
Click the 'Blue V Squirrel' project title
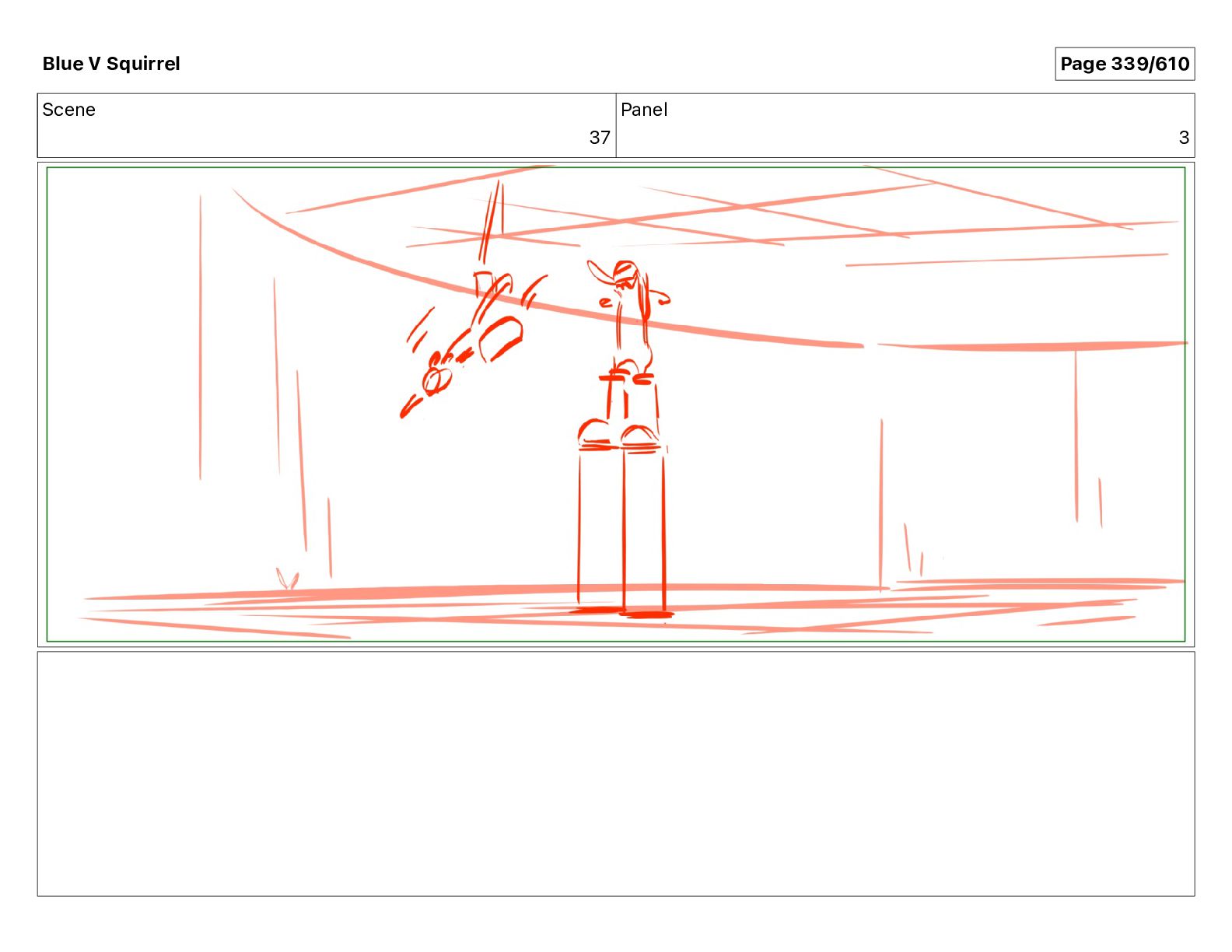pyautogui.click(x=111, y=64)
